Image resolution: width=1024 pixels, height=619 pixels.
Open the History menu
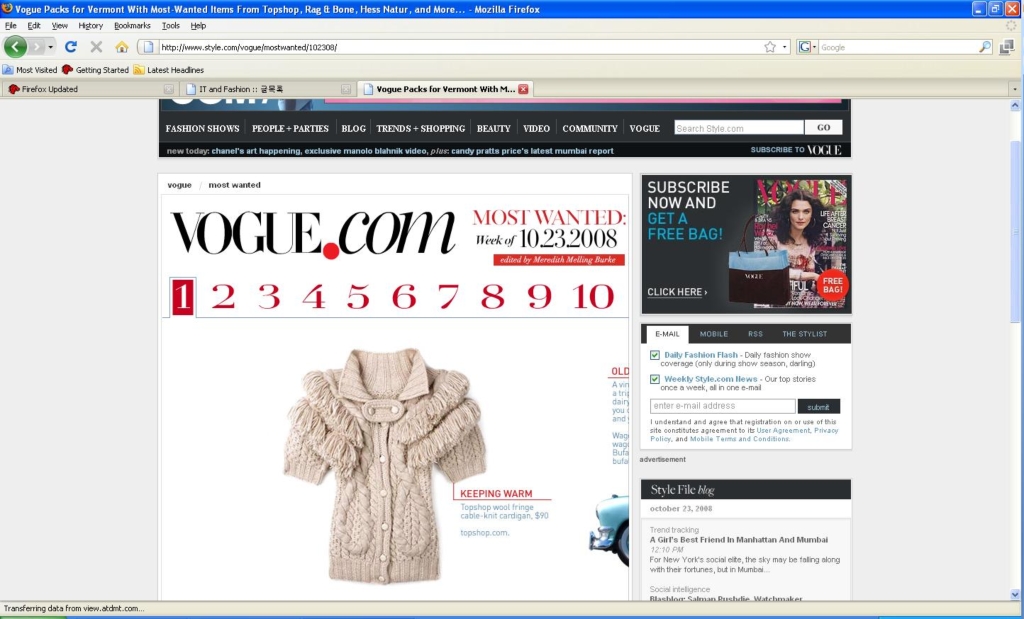coord(91,25)
